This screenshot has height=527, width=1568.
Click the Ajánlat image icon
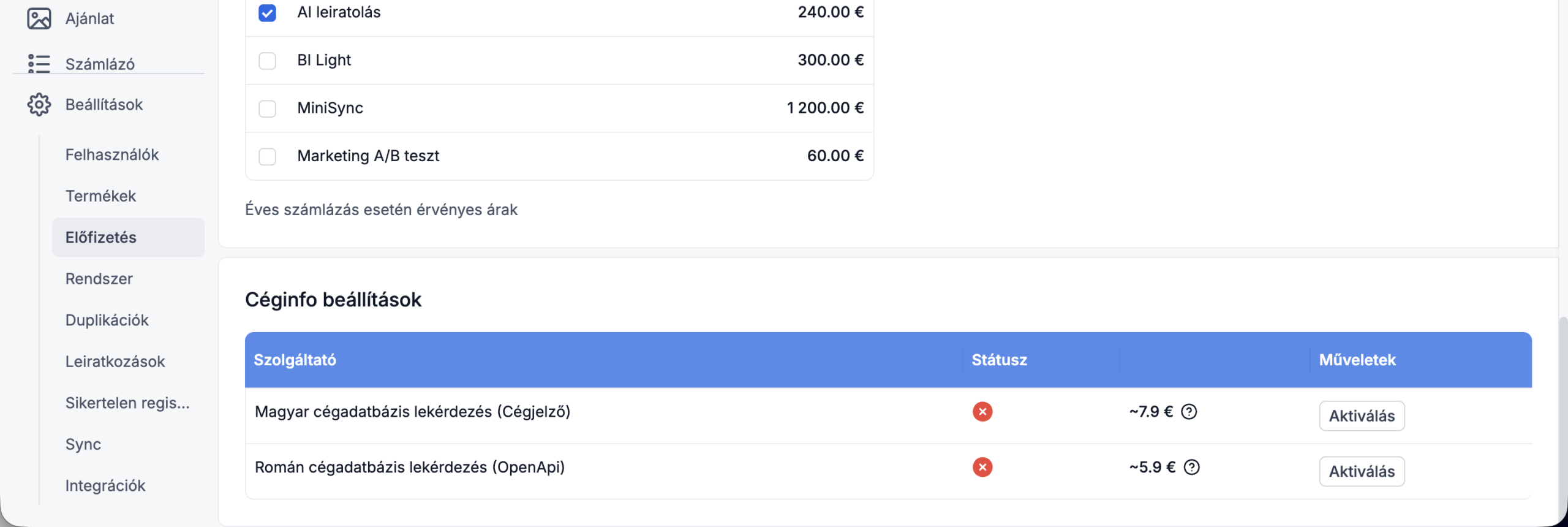(x=39, y=18)
